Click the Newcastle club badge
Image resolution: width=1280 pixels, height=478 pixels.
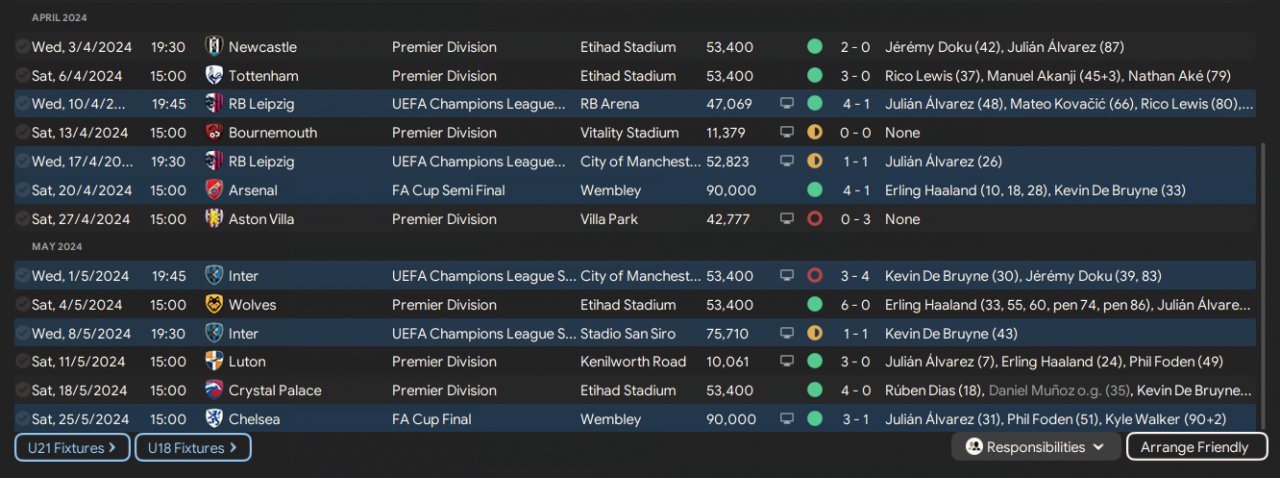[x=213, y=47]
